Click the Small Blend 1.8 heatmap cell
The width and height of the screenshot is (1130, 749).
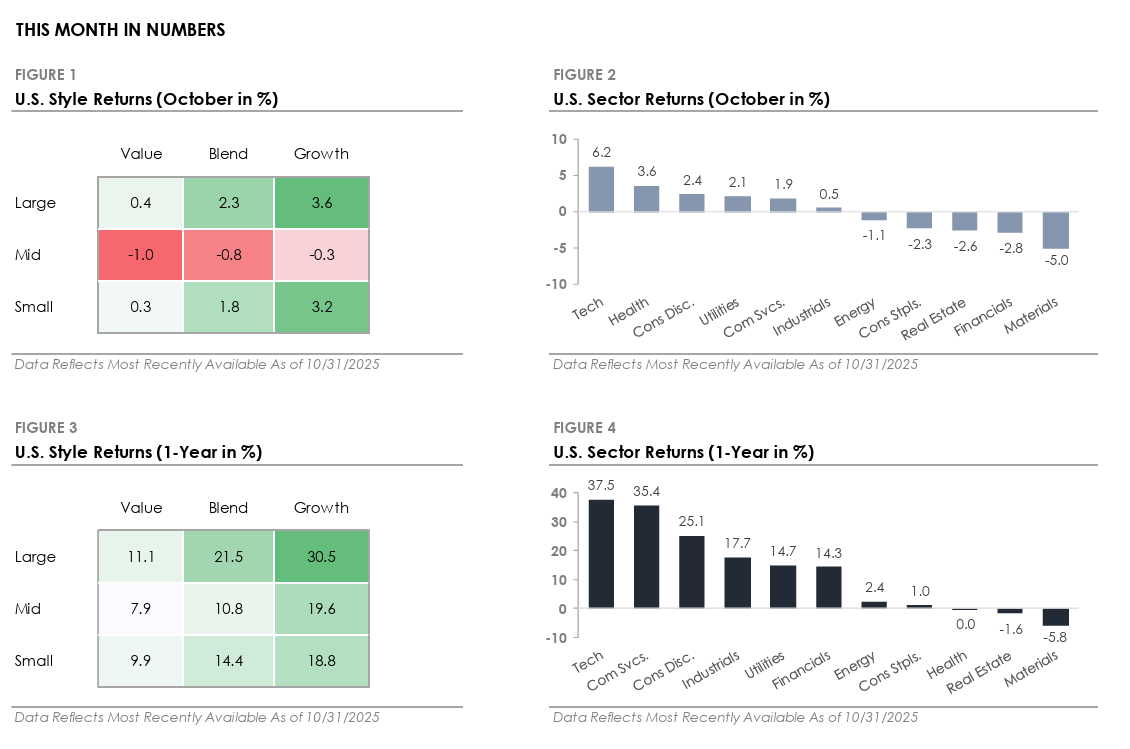click(x=228, y=307)
